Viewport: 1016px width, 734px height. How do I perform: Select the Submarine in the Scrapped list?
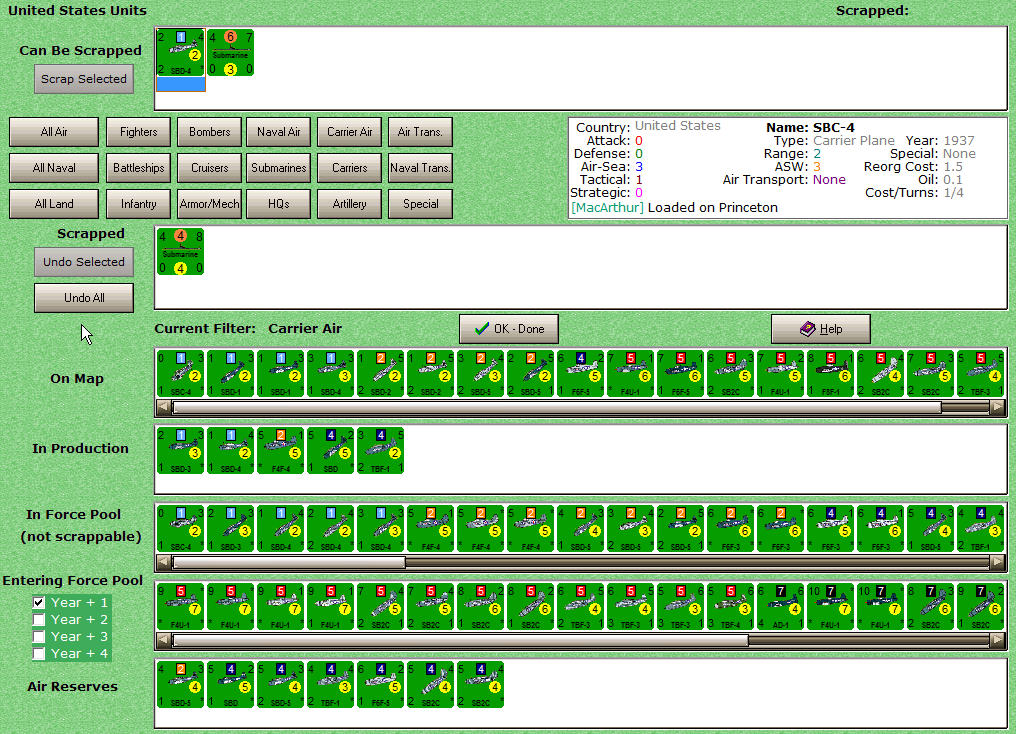(181, 251)
